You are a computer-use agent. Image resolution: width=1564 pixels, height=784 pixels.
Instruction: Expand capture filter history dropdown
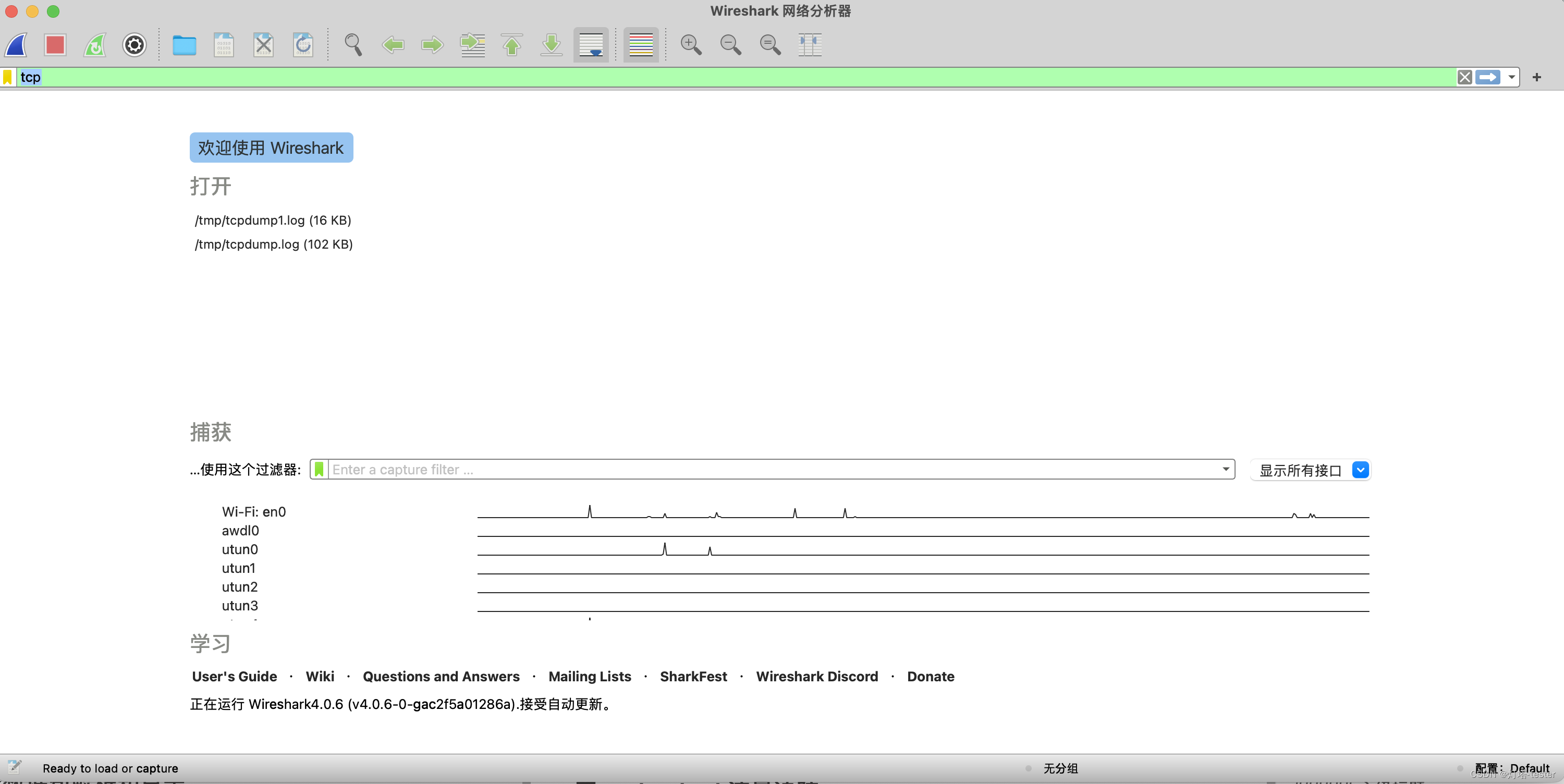tap(1226, 470)
